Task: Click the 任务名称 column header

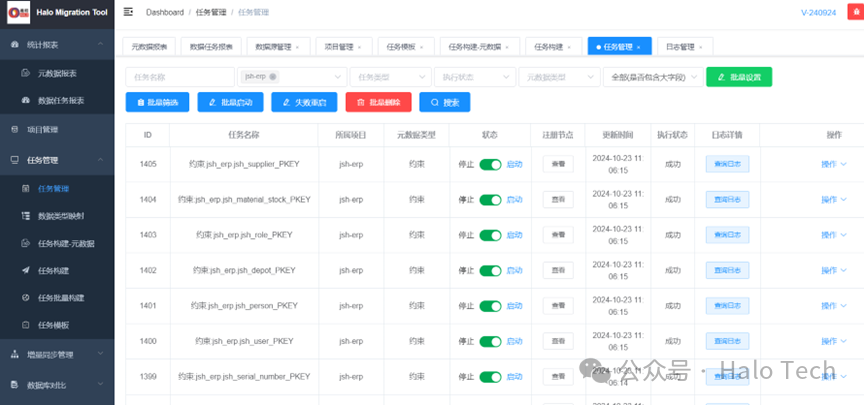Action: point(244,135)
